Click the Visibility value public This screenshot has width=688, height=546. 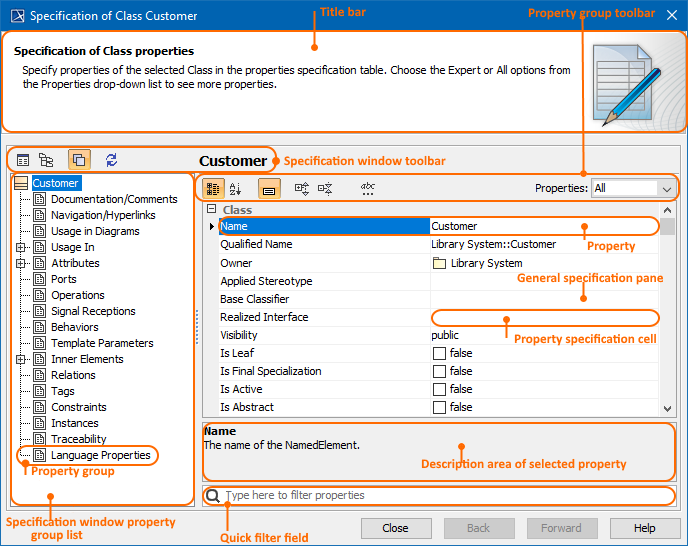point(445,335)
